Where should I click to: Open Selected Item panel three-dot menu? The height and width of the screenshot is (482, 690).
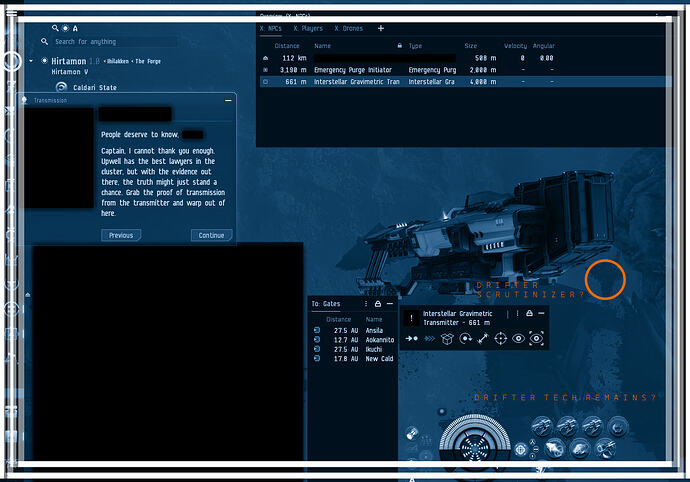(x=518, y=313)
